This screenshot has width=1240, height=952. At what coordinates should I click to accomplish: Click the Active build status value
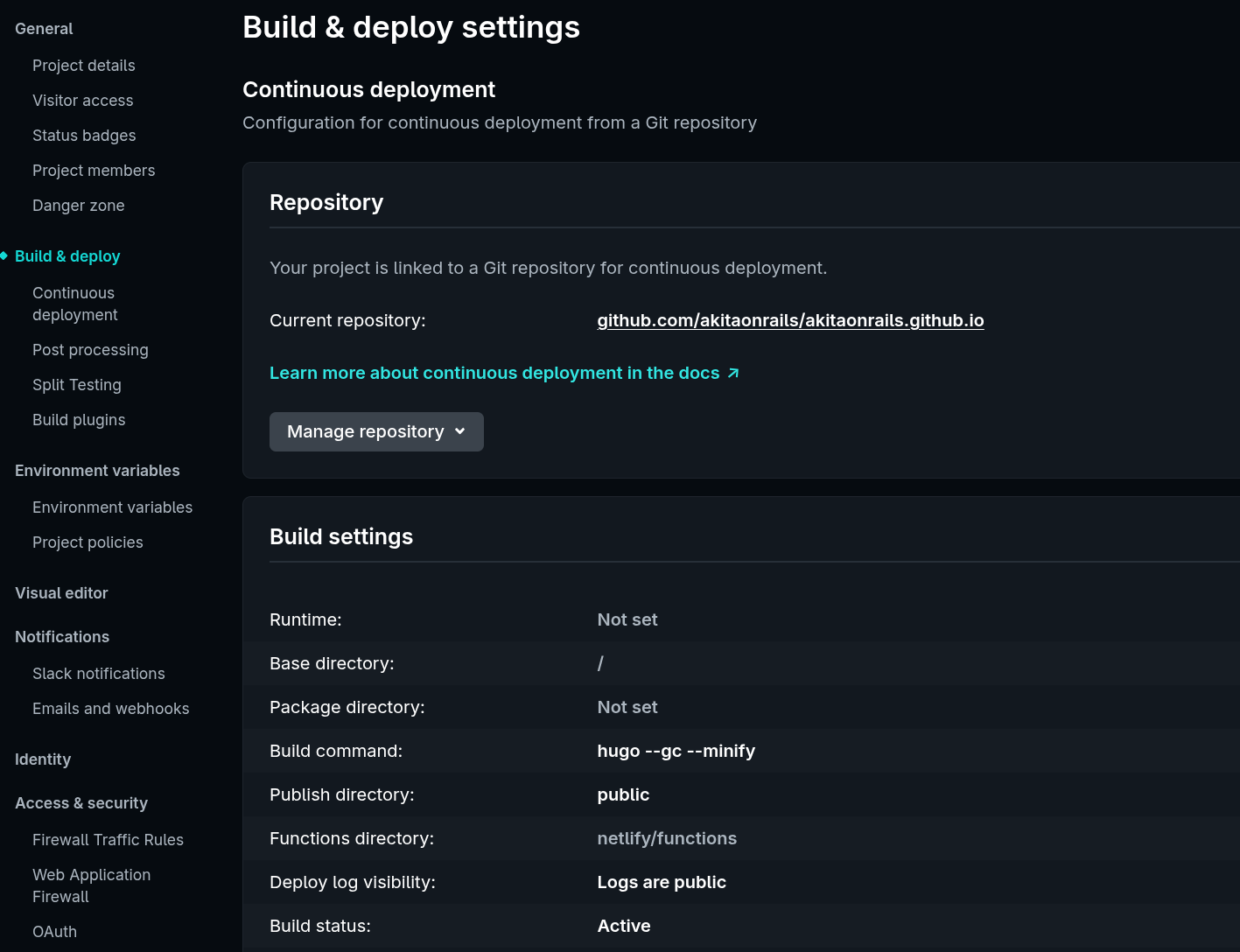(x=624, y=926)
